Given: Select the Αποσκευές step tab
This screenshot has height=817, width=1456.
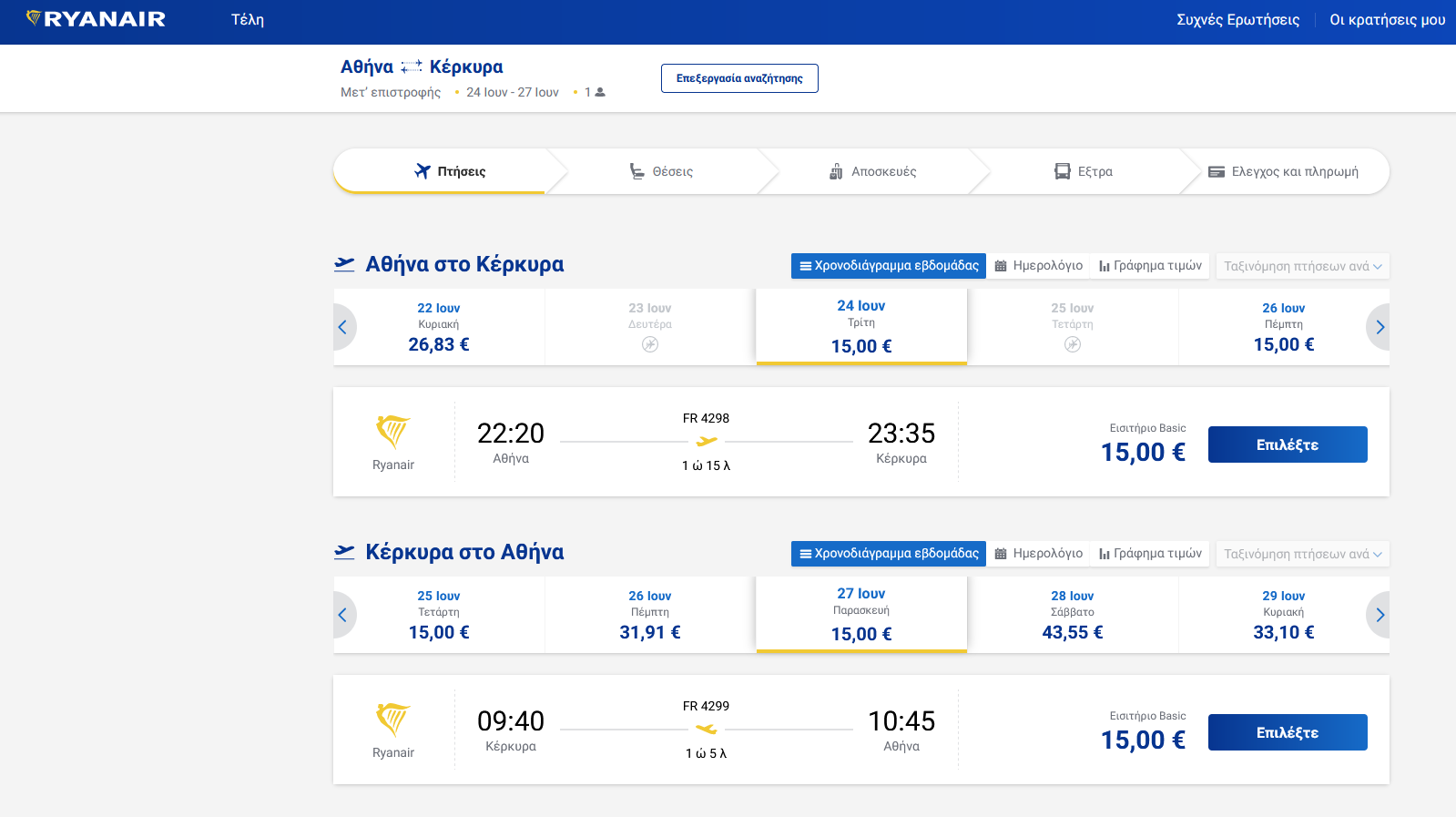Looking at the screenshot, I should pos(872,171).
